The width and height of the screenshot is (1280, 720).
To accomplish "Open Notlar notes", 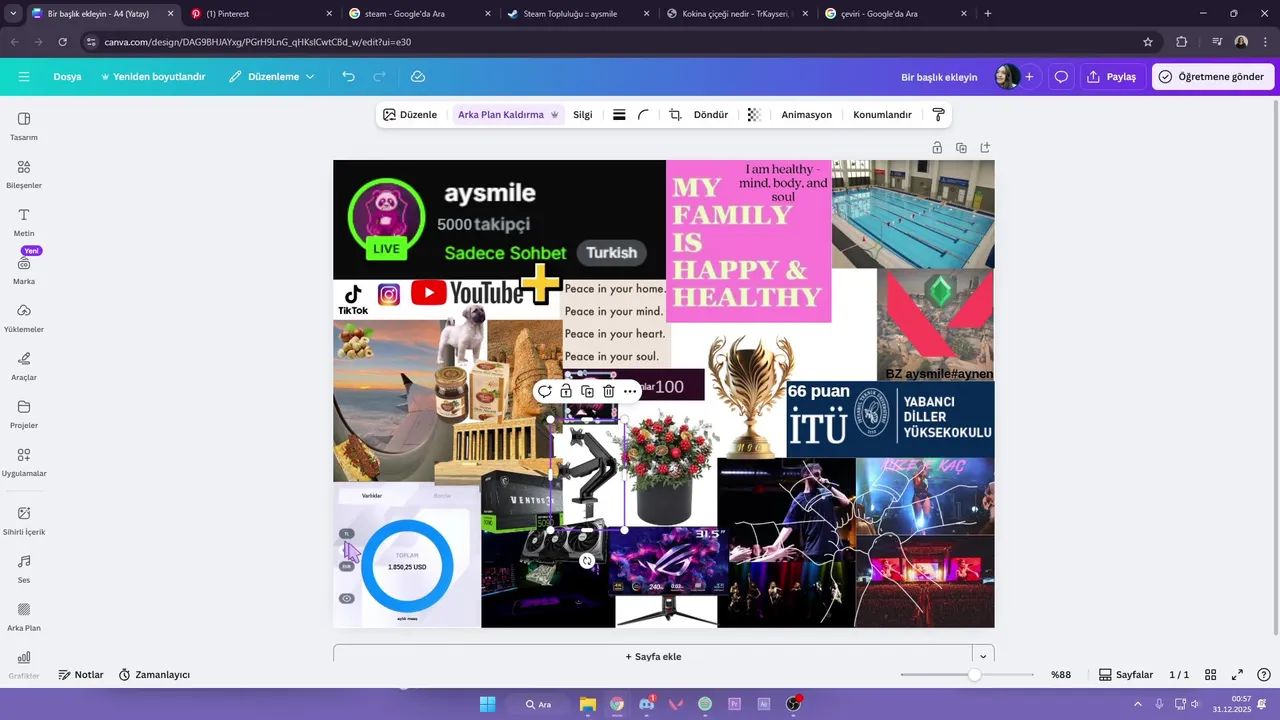I will point(81,675).
